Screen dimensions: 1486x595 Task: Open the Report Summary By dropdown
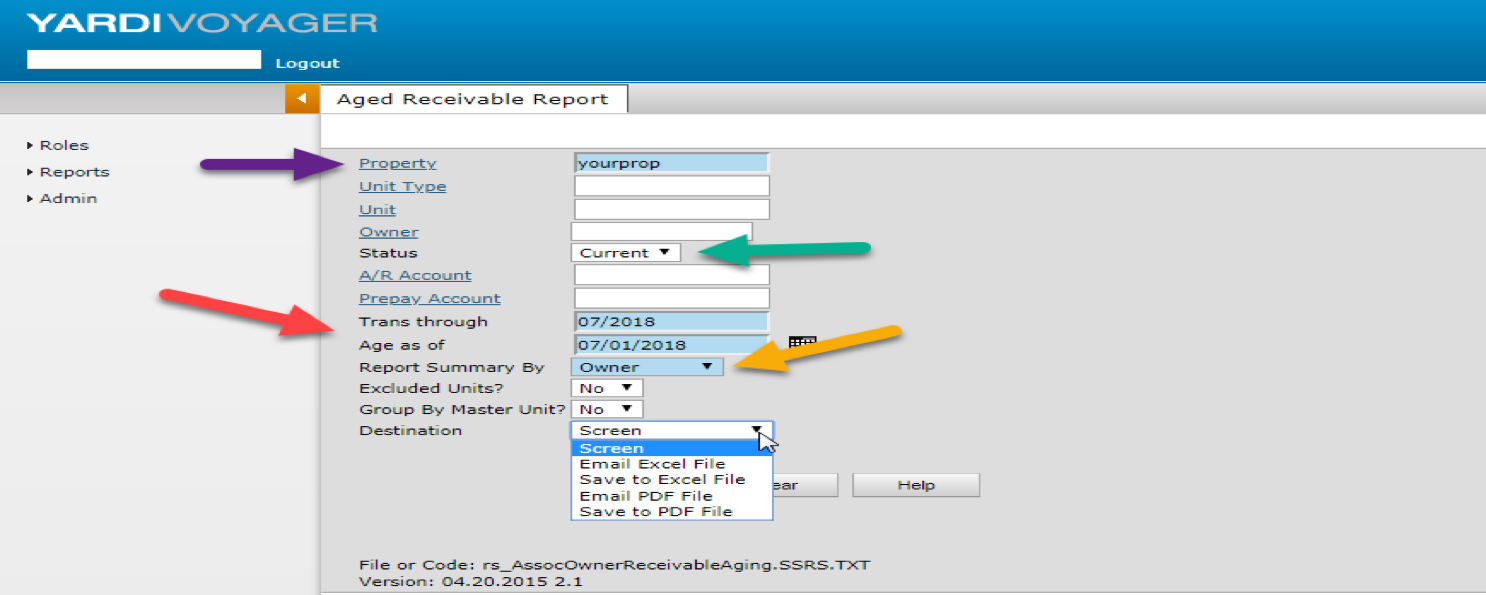coord(646,367)
